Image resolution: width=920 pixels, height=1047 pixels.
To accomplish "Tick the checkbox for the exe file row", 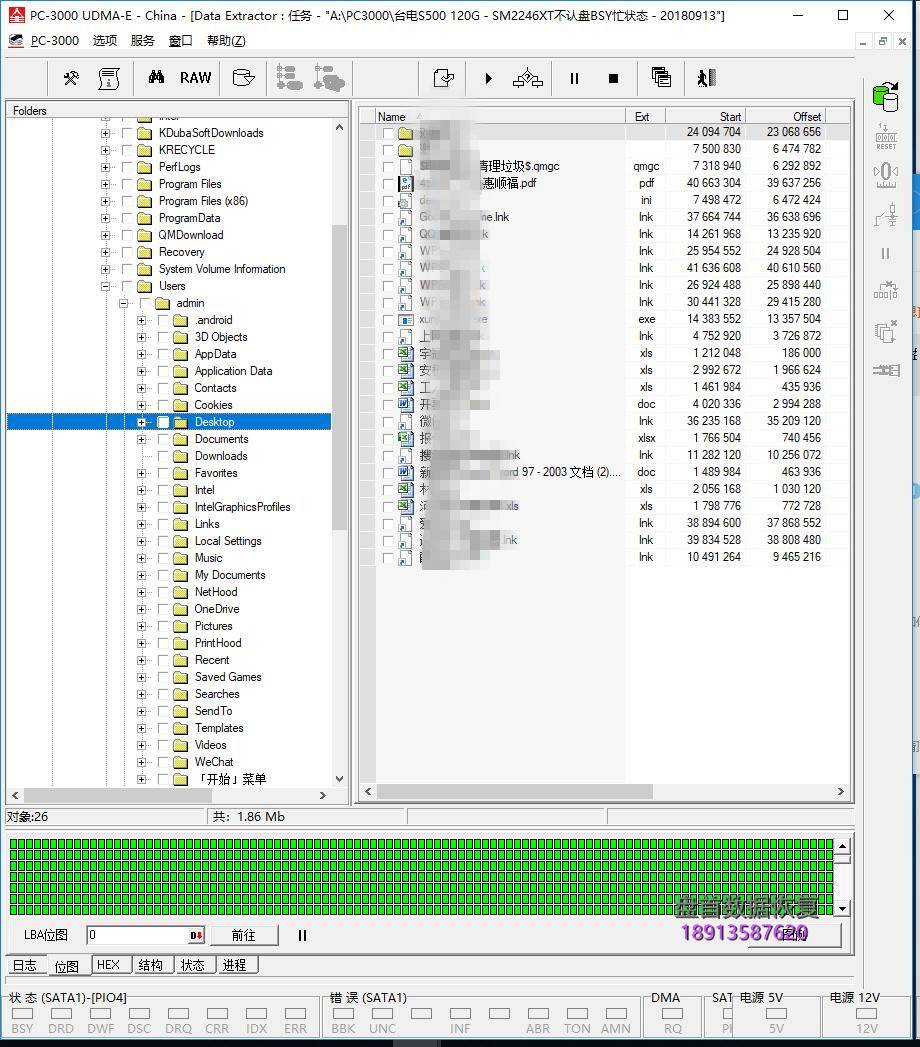I will pos(388,320).
